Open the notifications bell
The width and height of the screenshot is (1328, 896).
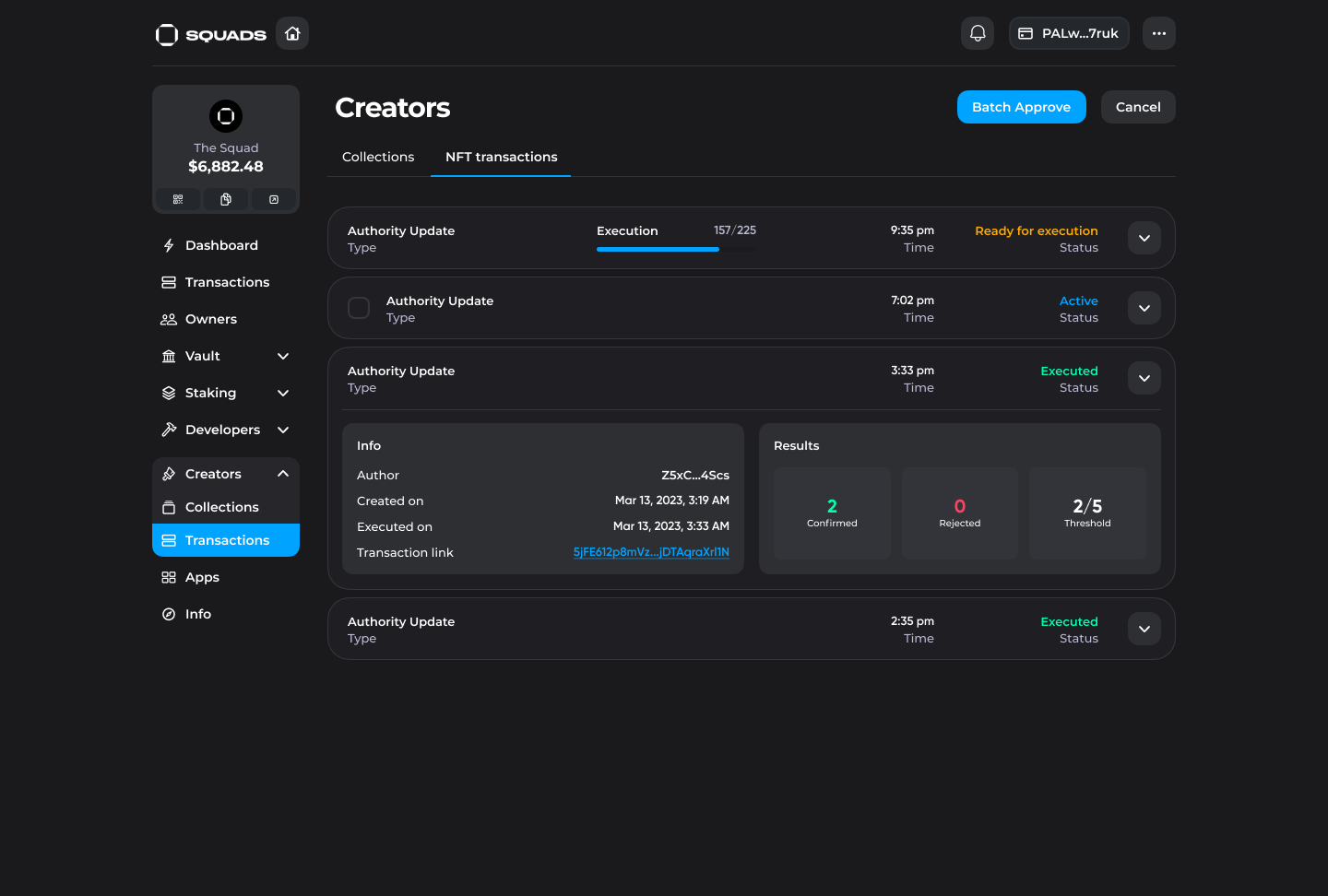click(x=978, y=34)
